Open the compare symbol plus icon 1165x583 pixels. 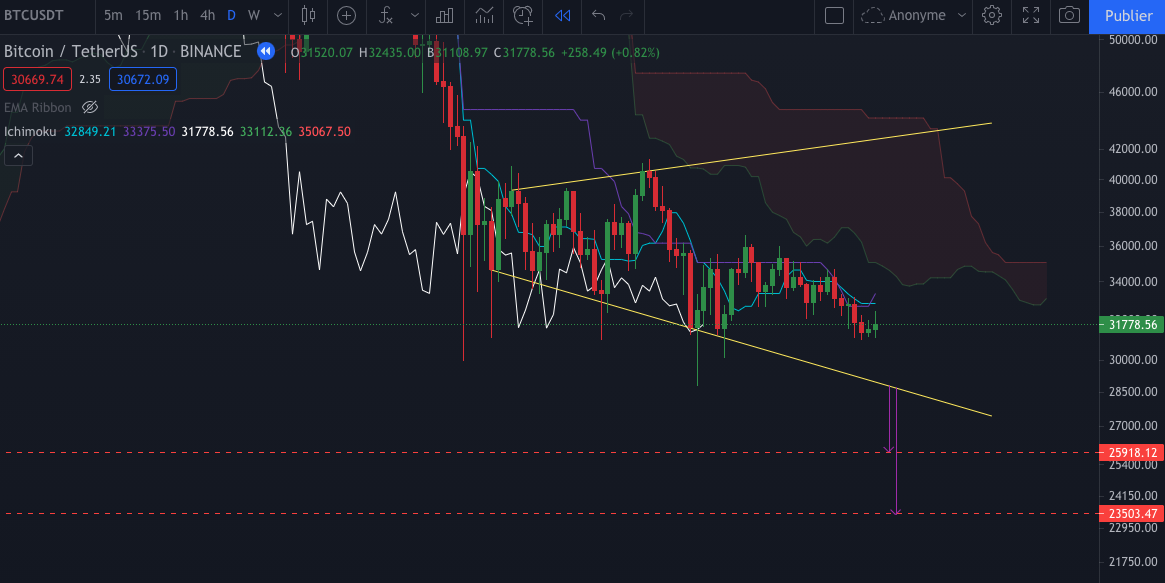click(345, 16)
